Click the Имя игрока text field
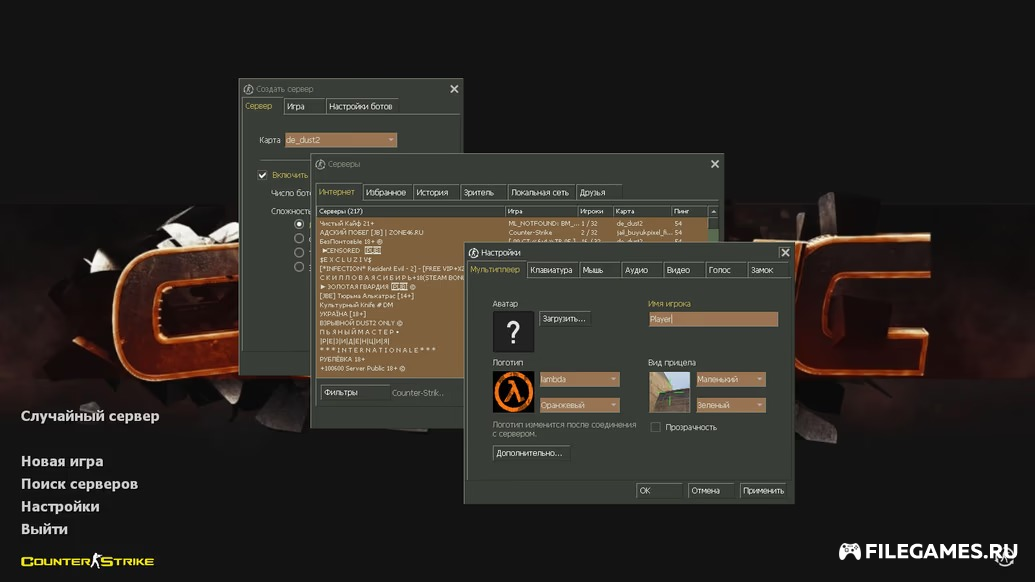 pos(713,319)
